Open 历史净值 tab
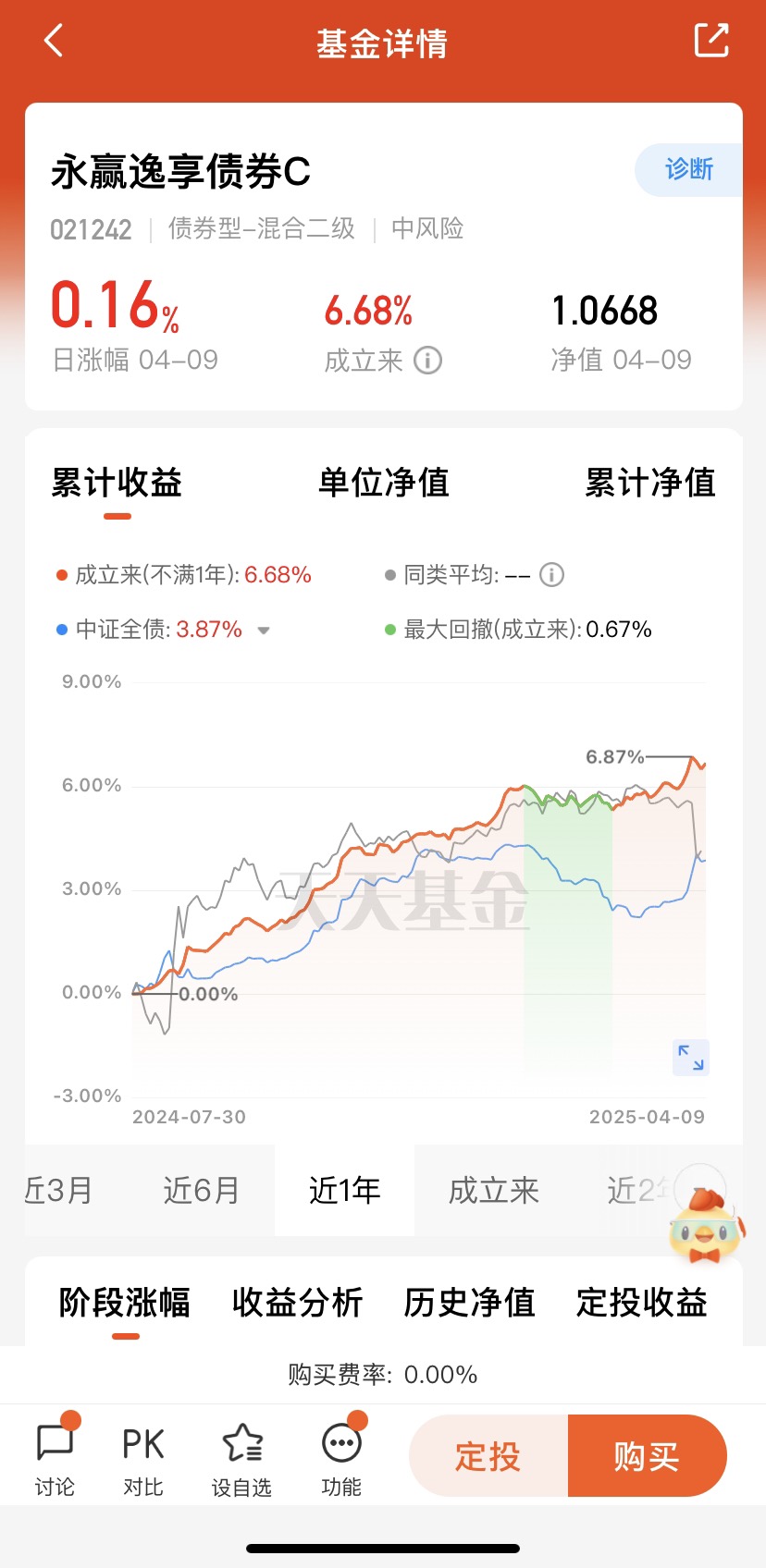766x1568 pixels. pos(469,1302)
